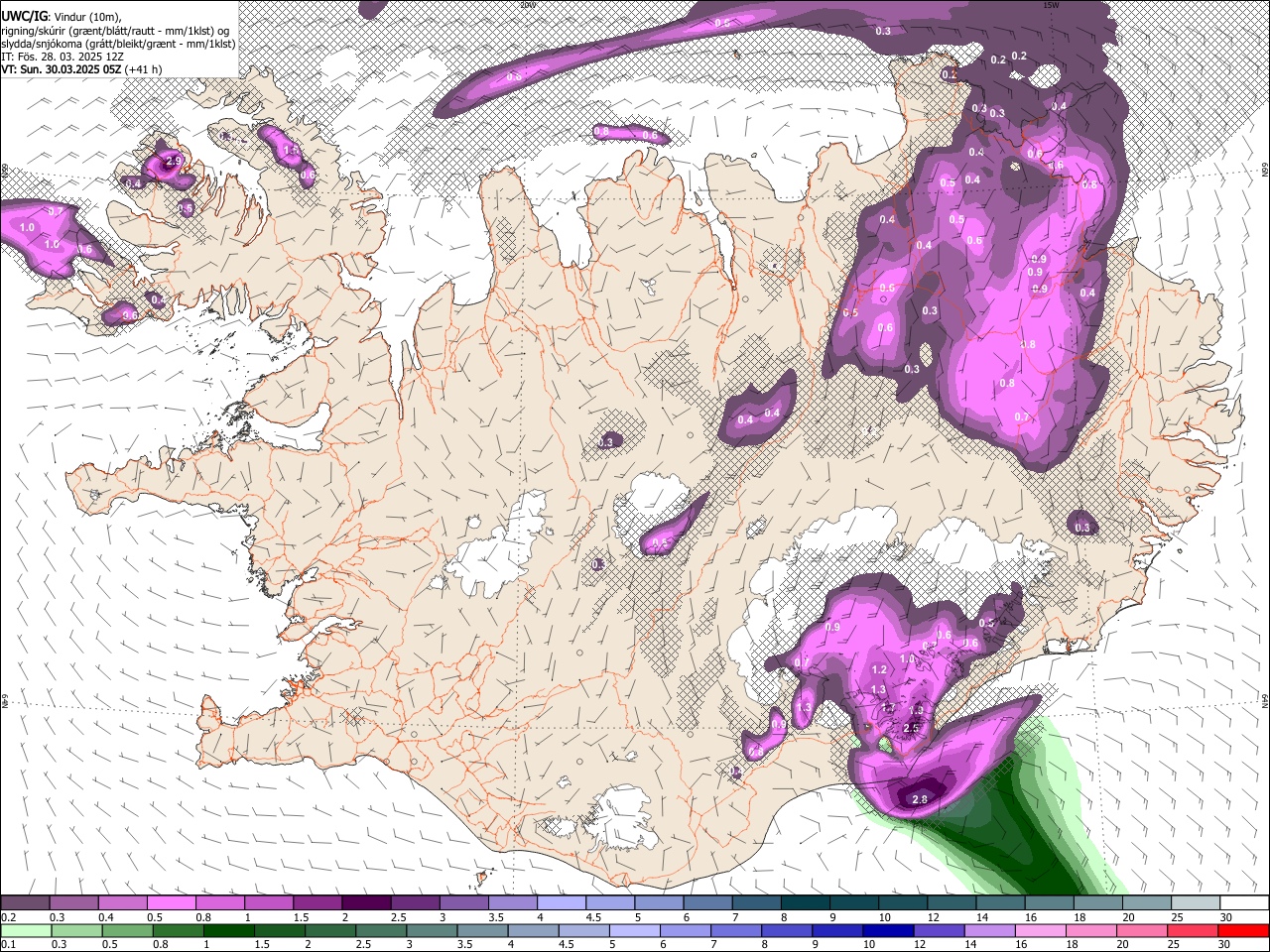
Task: Click the swatch between 1.5 and 2, upper legend
Action: (318, 903)
